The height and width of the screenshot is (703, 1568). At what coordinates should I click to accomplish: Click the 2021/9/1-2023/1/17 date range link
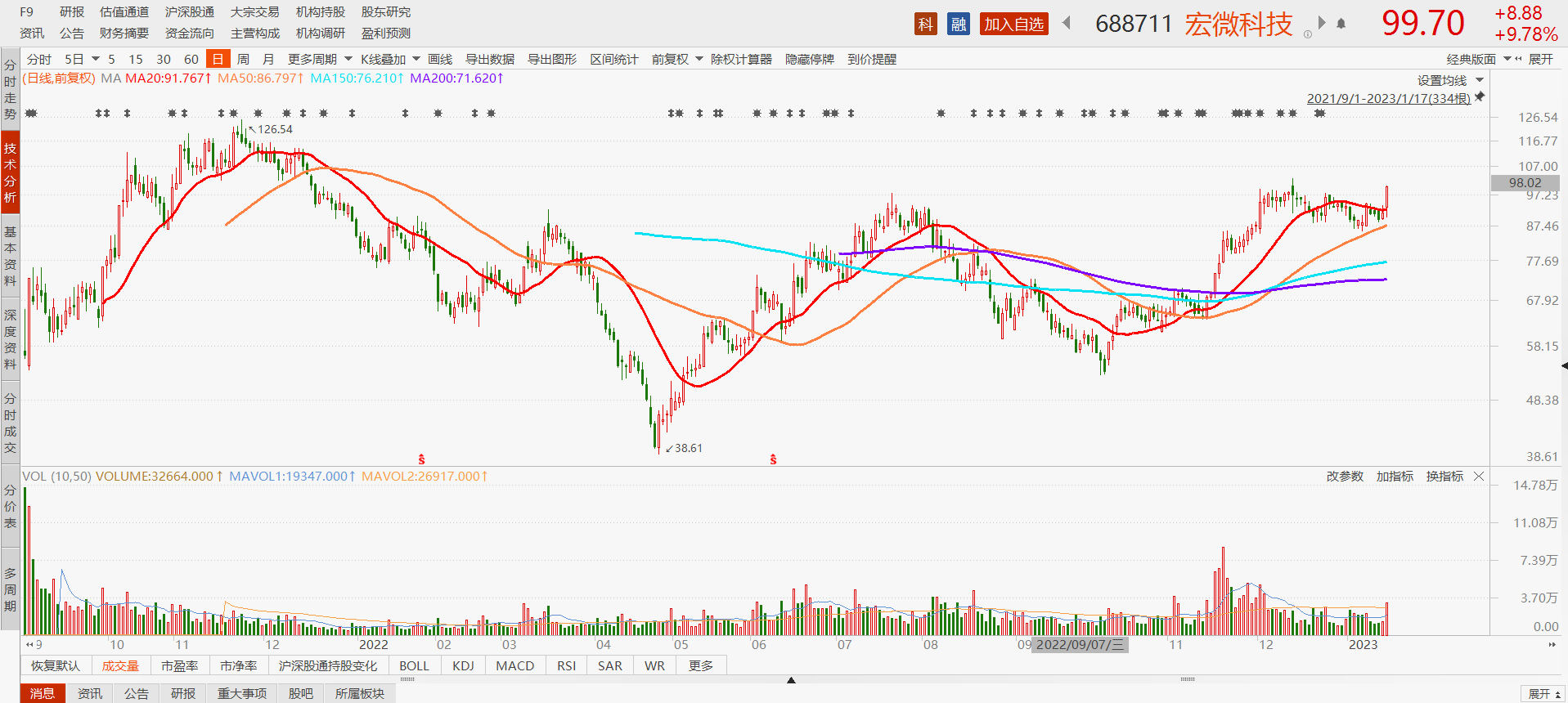(1388, 98)
